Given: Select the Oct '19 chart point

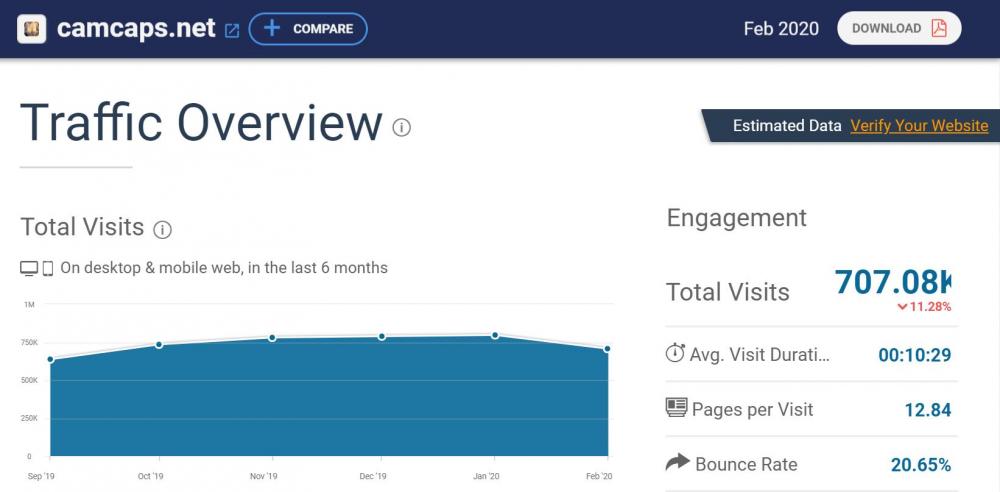Looking at the screenshot, I should point(159,345).
